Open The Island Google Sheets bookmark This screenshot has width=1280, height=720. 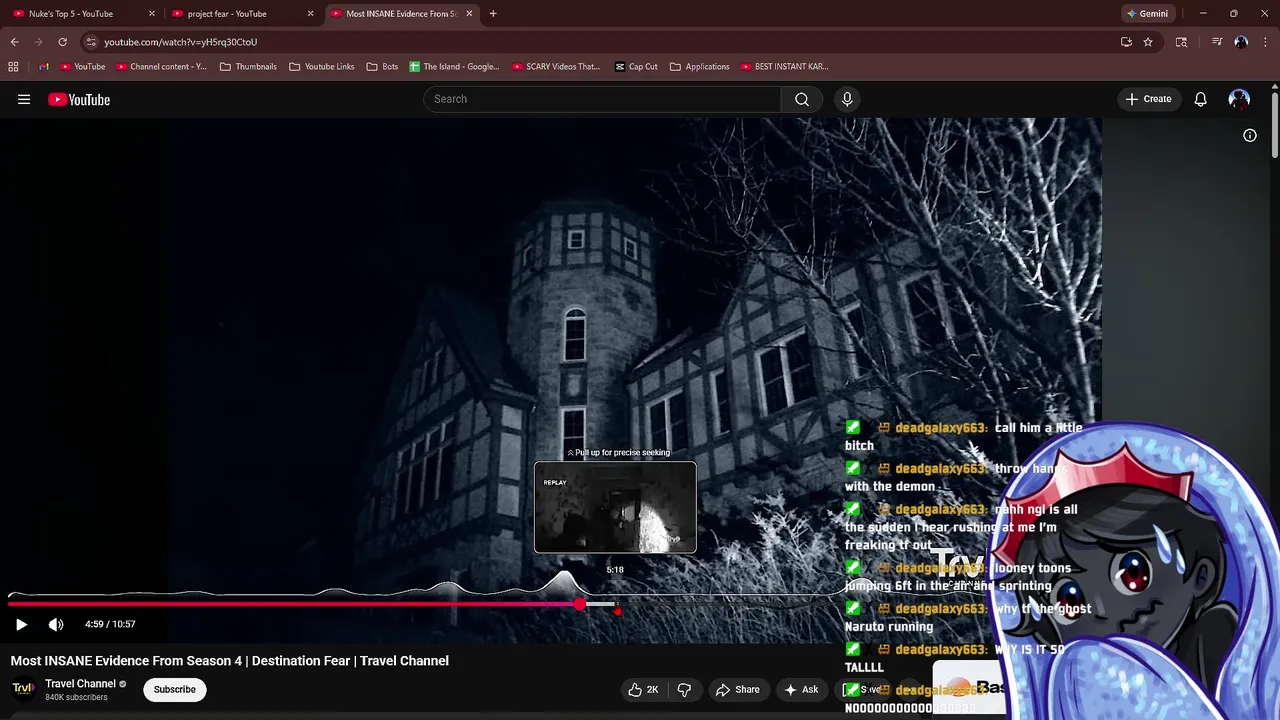point(454,67)
